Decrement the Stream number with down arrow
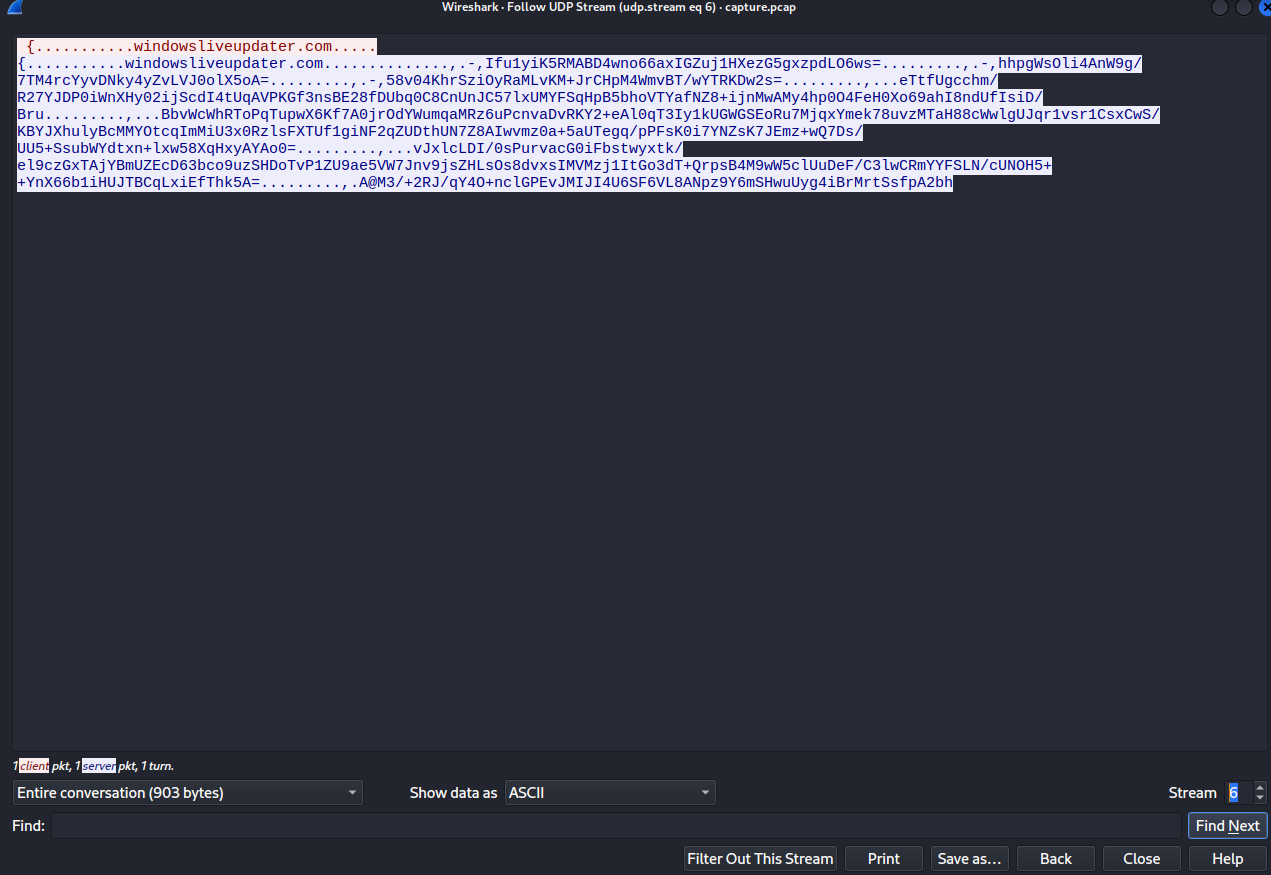Screen dimensions: 1271x875 [x=1259, y=799]
